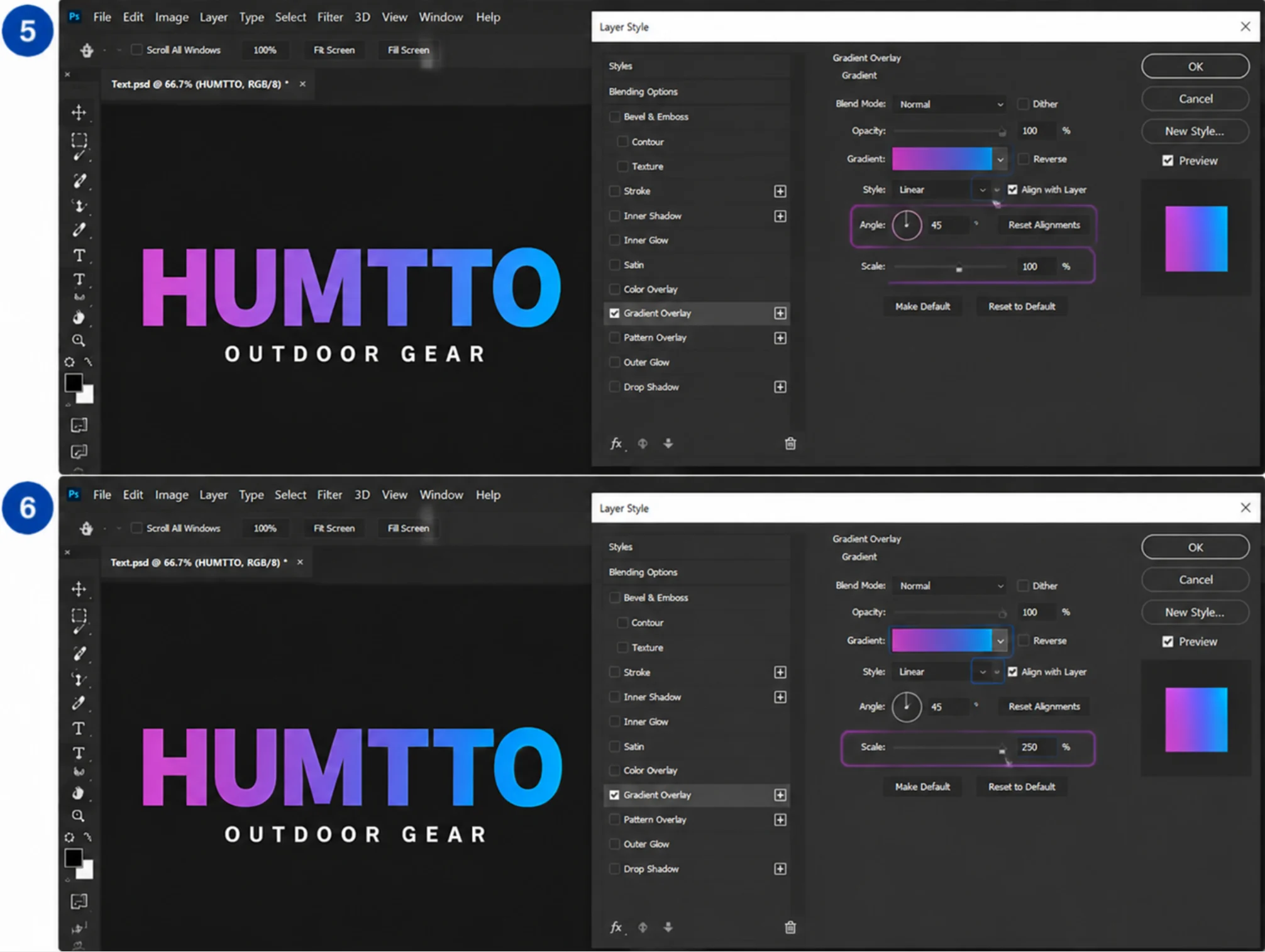Click Hand tool options icon in upper options bar
The image size is (1265, 952).
[87, 50]
